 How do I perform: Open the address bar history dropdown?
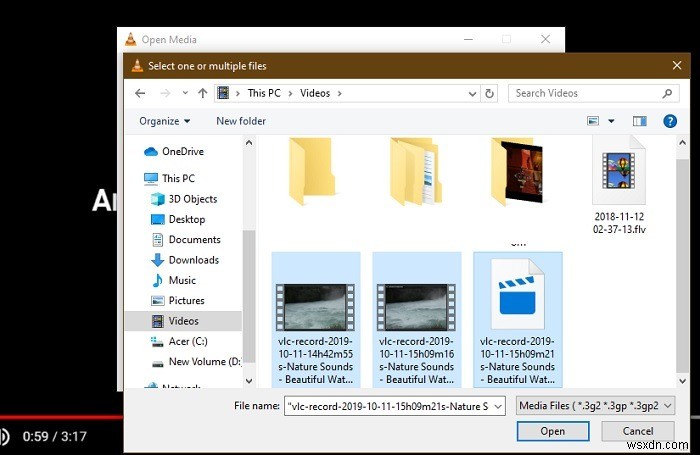point(472,94)
